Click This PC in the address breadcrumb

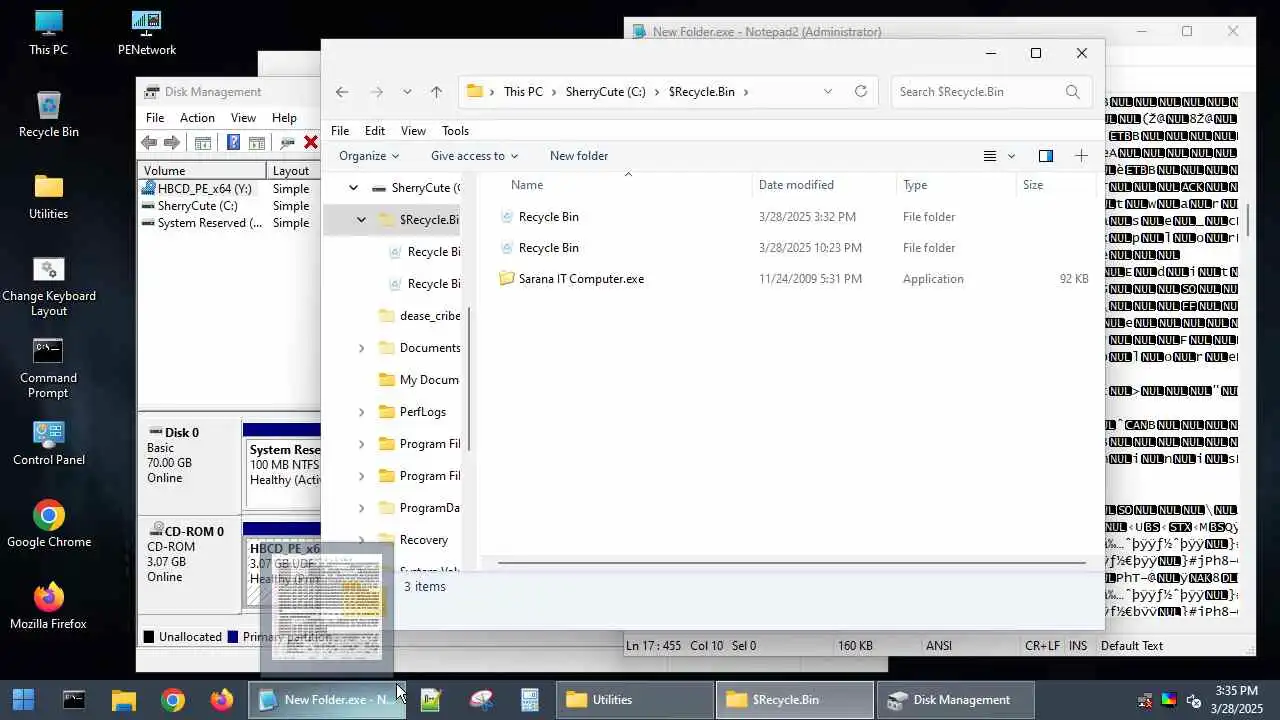523,92
